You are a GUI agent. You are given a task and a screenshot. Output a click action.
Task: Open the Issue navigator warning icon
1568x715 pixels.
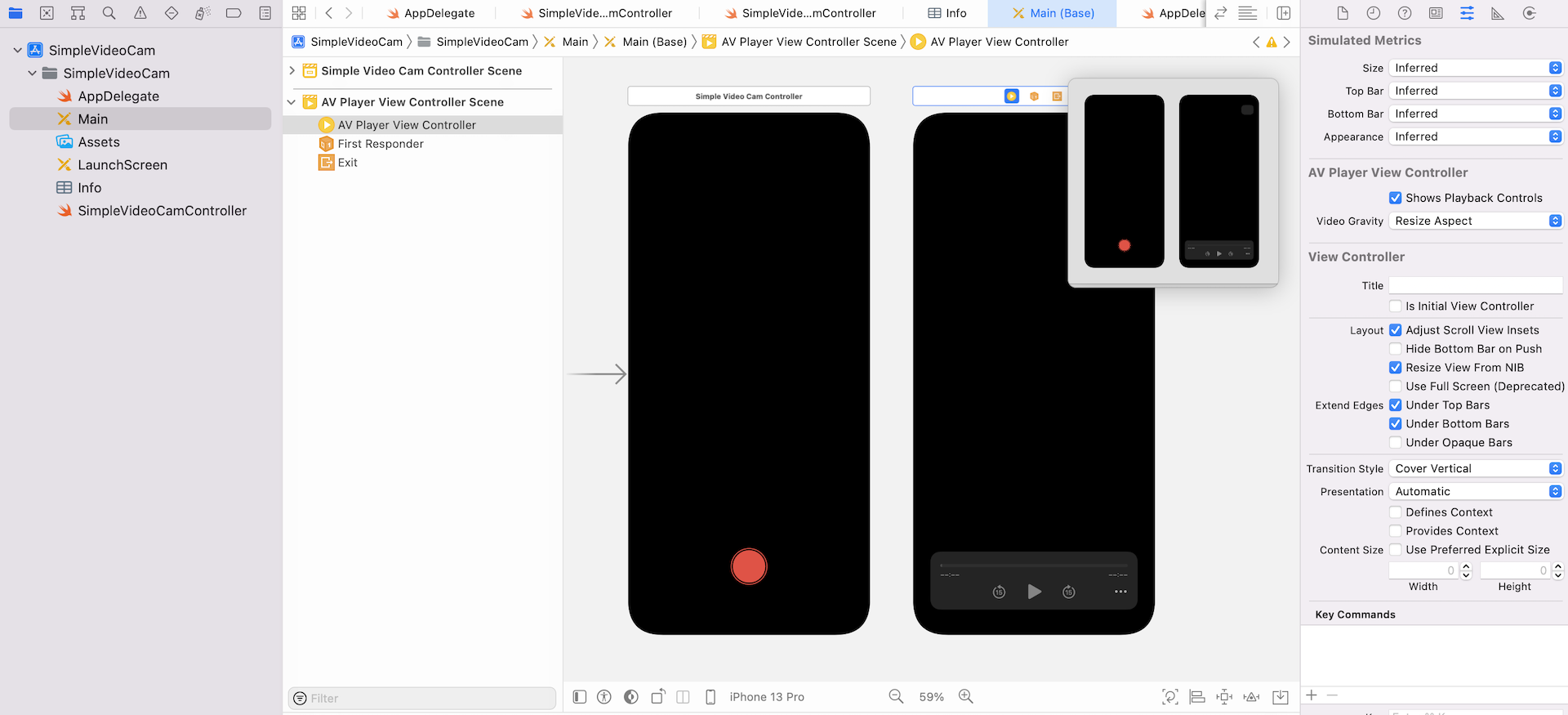[x=140, y=13]
